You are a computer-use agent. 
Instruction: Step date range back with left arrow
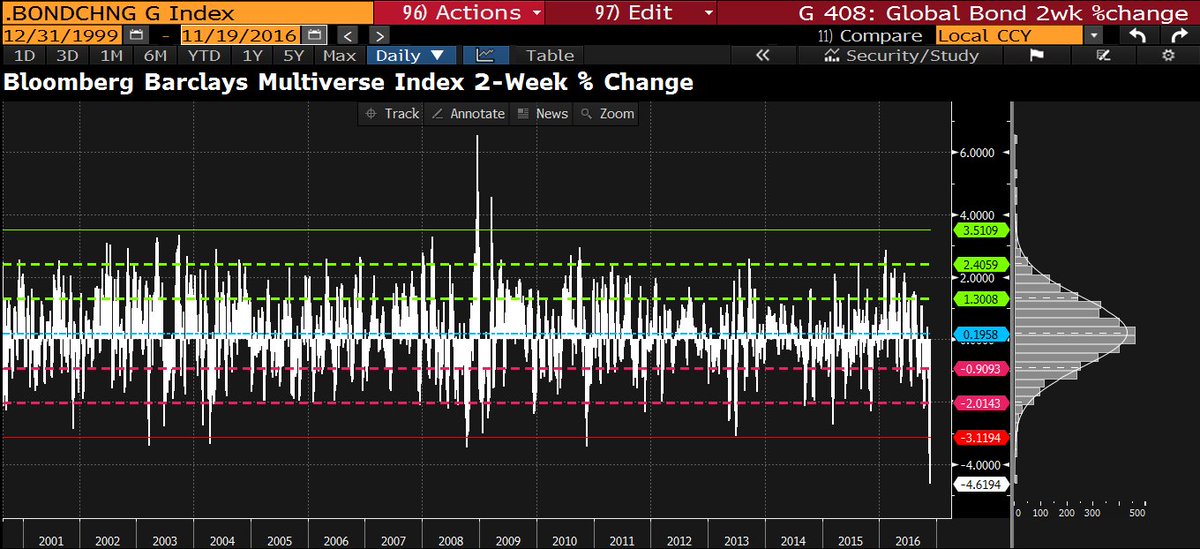(x=346, y=36)
